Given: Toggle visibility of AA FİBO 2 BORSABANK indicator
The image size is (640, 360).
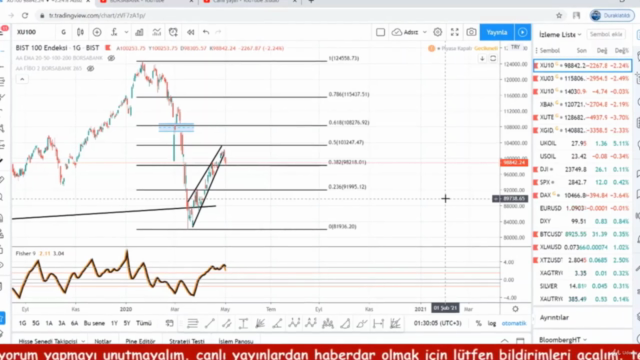Looking at the screenshot, I should coord(91,69).
